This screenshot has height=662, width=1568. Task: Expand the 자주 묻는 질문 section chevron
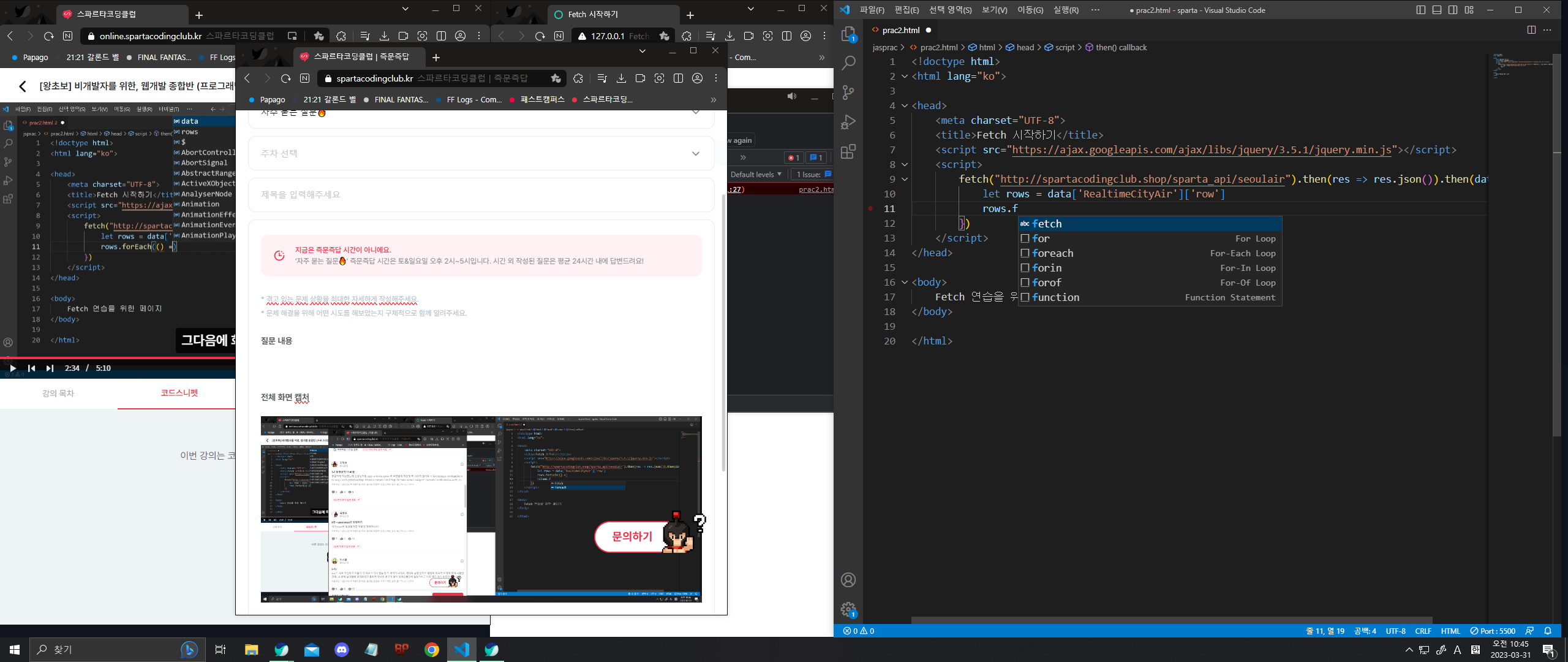tap(695, 112)
